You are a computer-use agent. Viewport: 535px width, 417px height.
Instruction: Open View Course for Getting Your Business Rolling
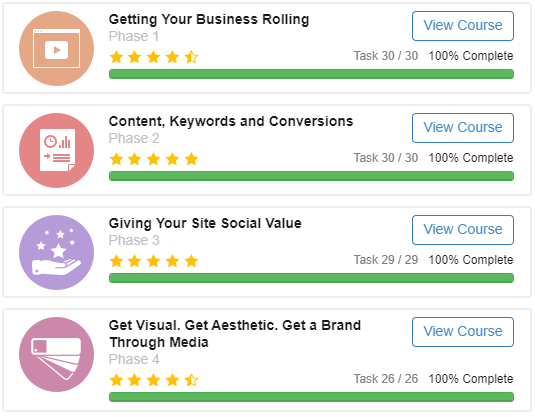463,26
